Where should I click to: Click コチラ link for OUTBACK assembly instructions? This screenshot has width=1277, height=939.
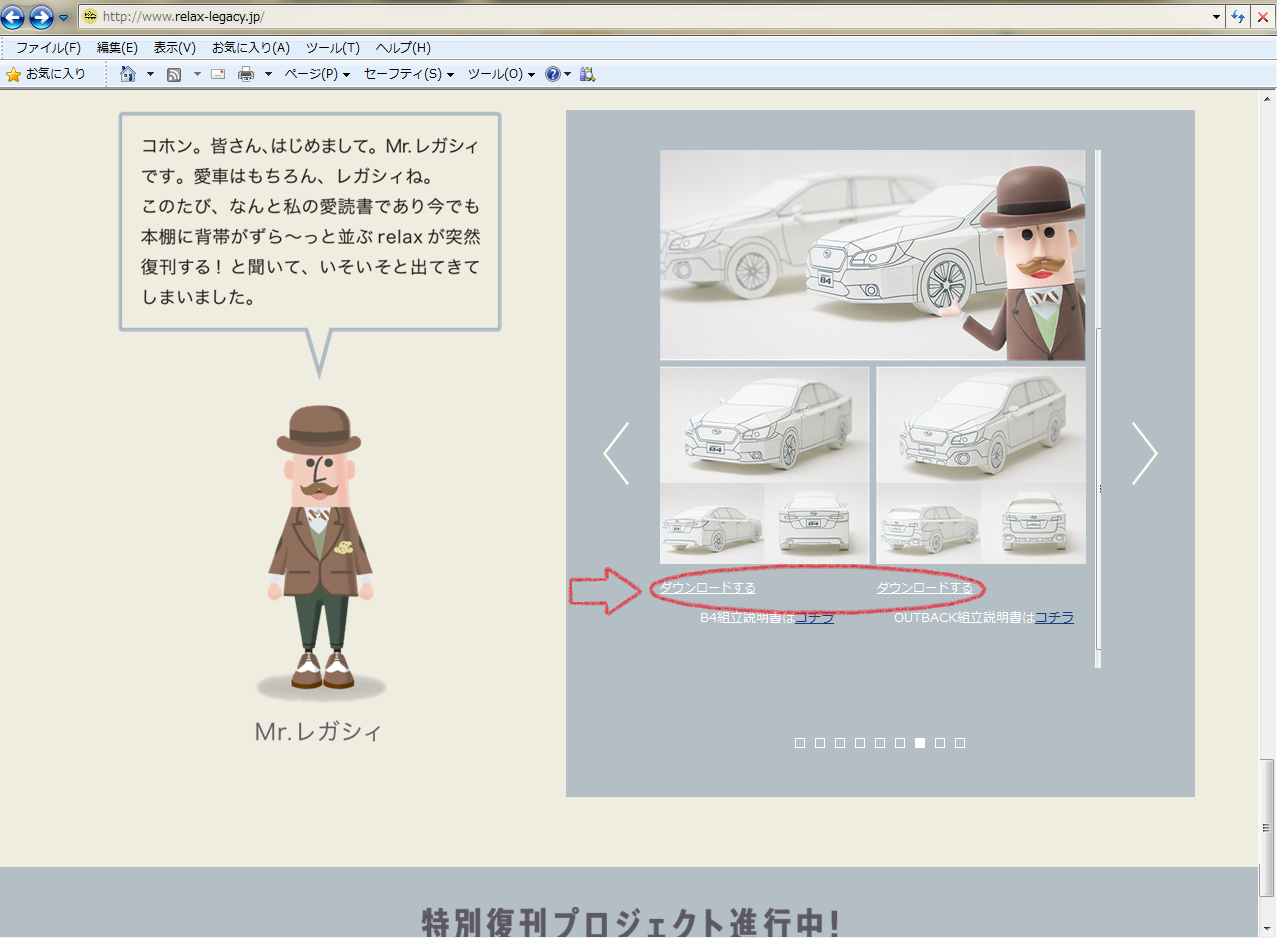coord(1054,618)
